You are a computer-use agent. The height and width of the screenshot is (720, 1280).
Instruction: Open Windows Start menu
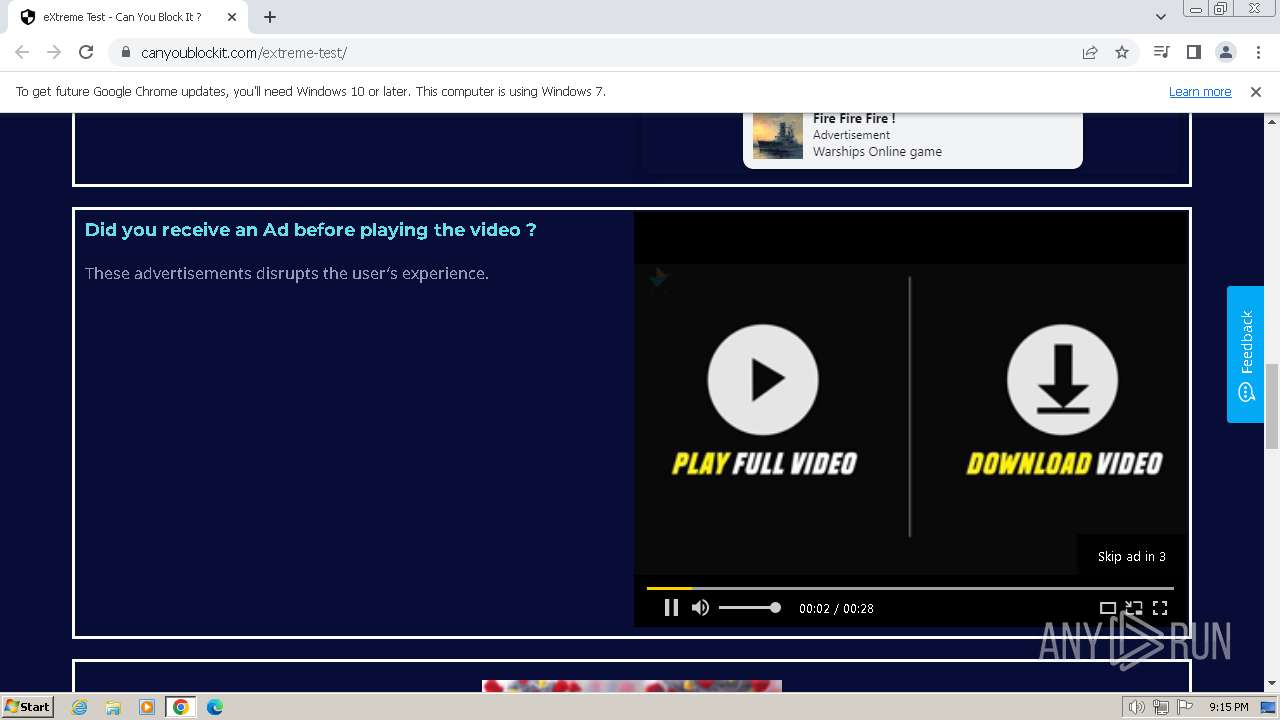coord(28,706)
